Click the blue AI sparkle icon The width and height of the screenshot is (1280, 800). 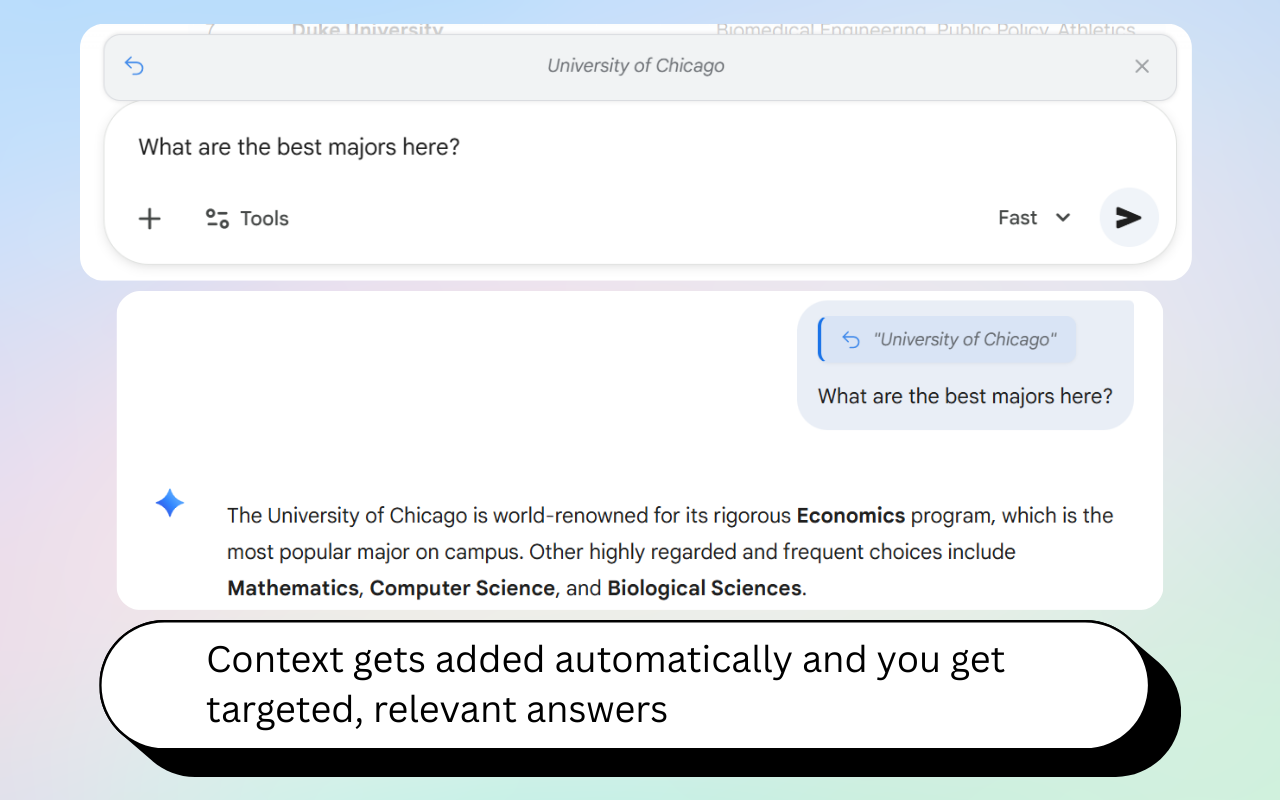click(x=170, y=503)
